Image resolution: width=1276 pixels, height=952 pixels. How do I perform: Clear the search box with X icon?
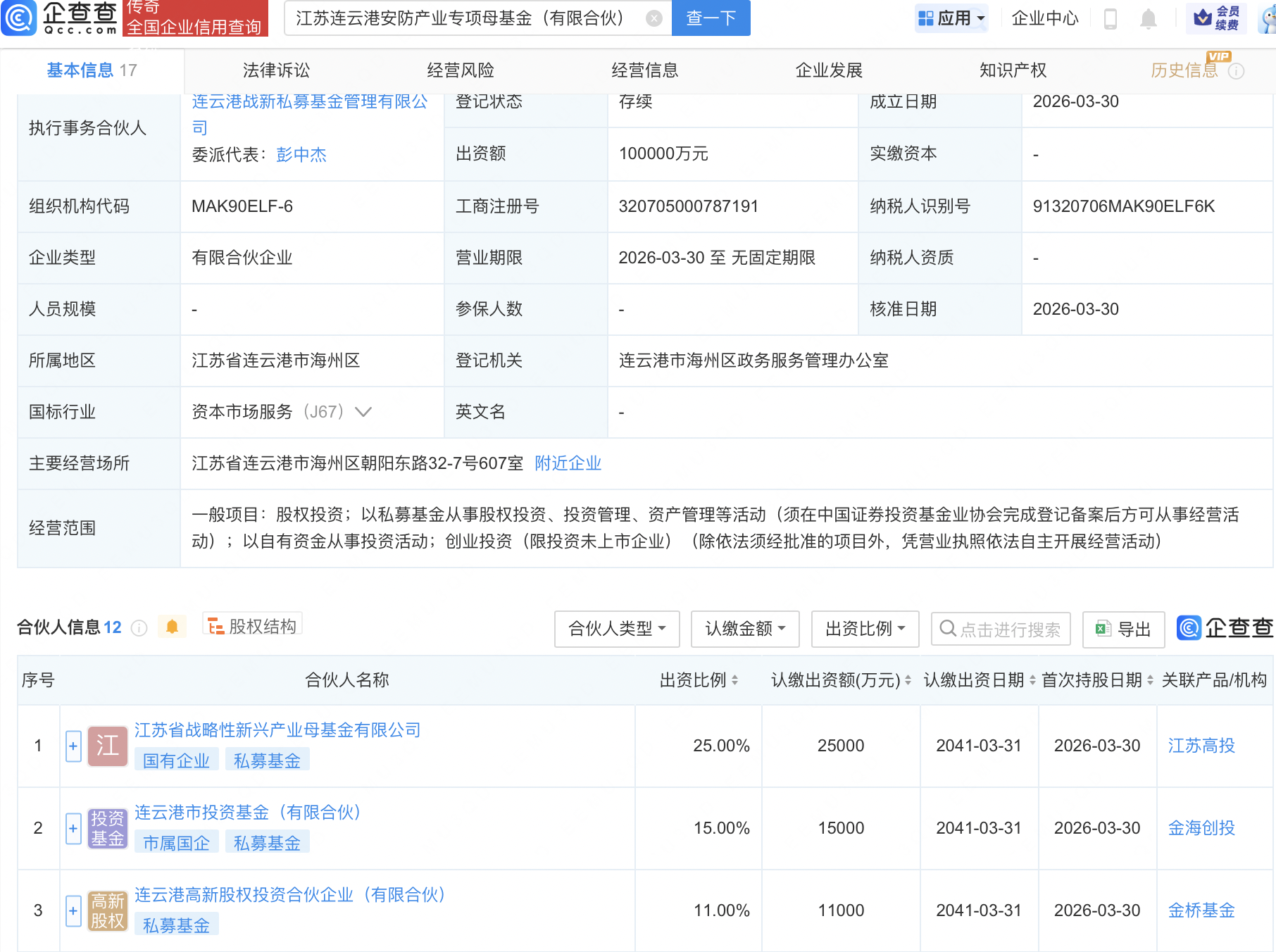pyautogui.click(x=653, y=18)
